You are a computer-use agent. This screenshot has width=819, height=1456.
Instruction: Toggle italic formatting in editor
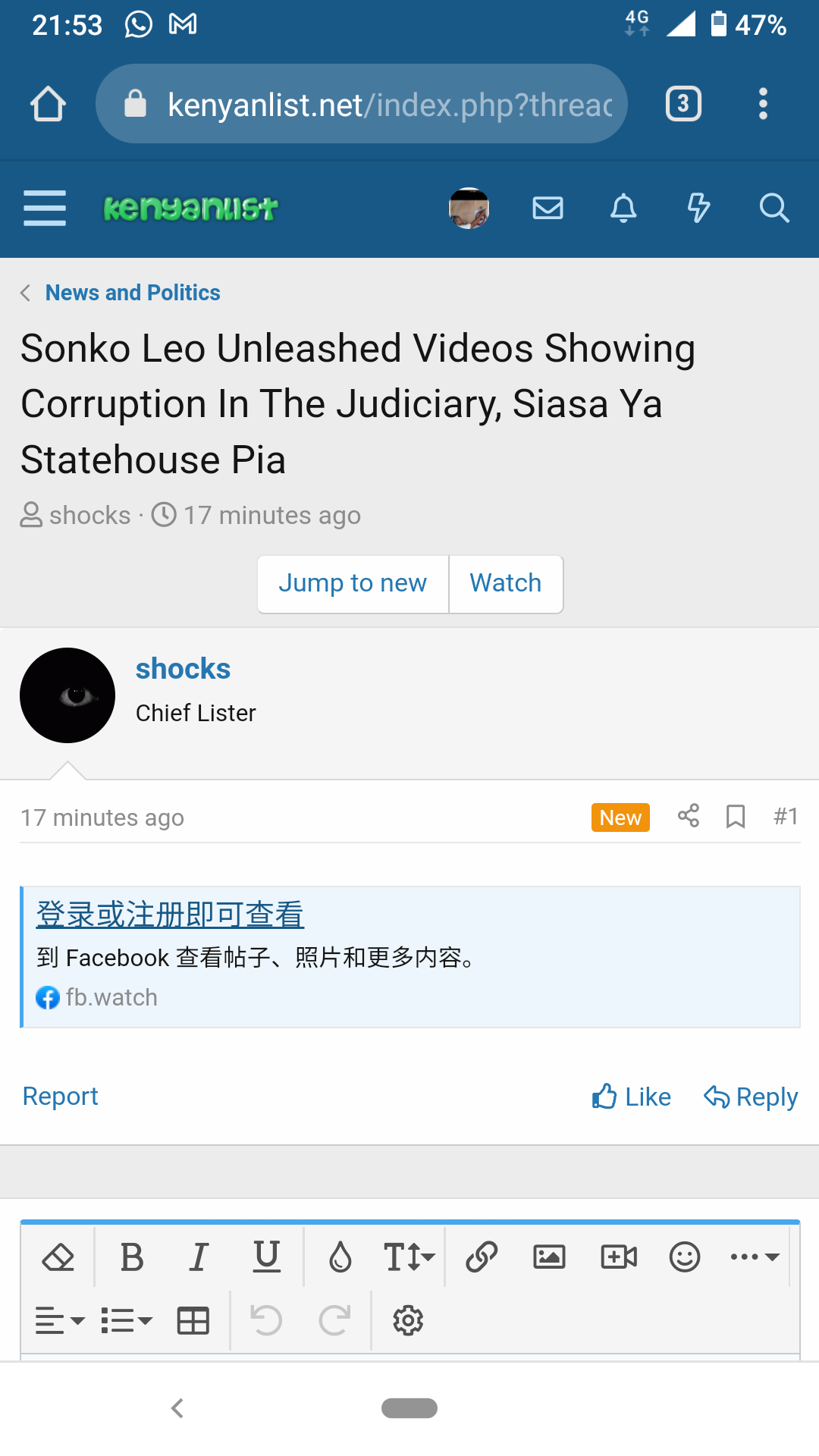(x=199, y=1257)
